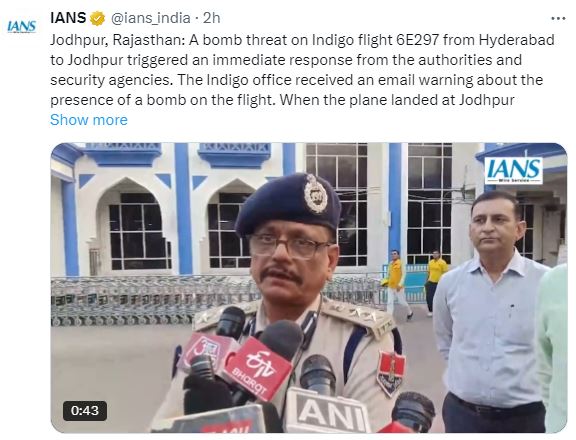
Task: Open the IANS profile avatar
Action: click(x=22, y=26)
